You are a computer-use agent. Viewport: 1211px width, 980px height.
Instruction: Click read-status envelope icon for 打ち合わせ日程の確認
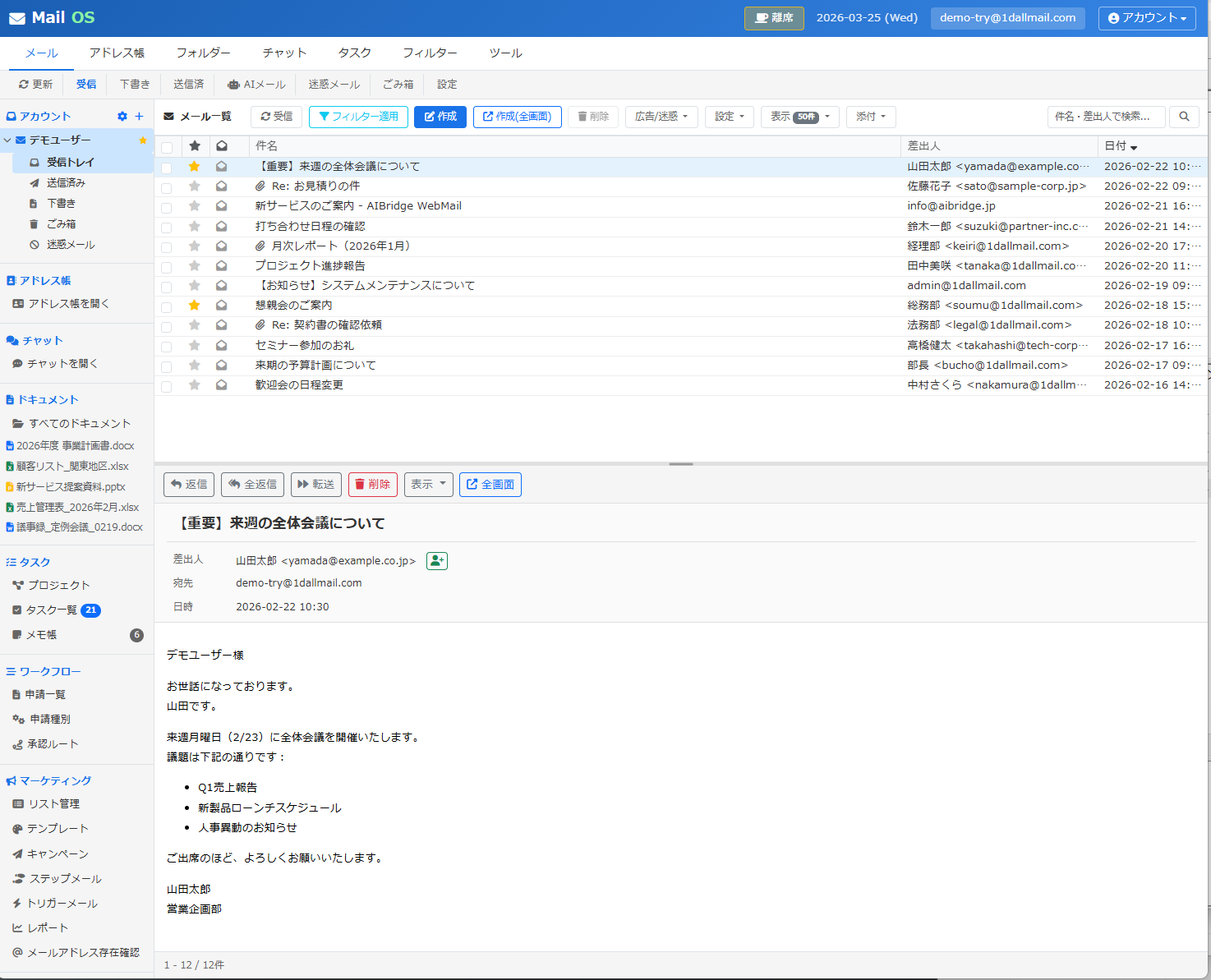pyautogui.click(x=221, y=226)
